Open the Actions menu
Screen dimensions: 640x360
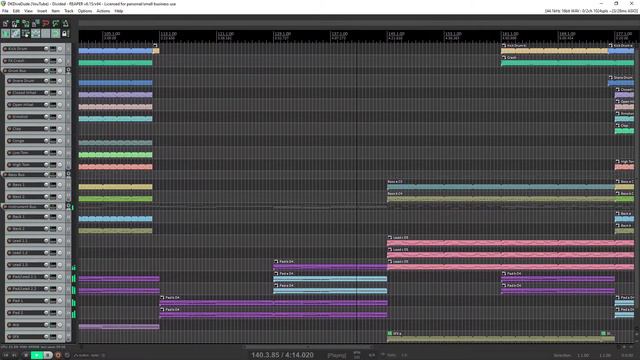[x=103, y=11]
